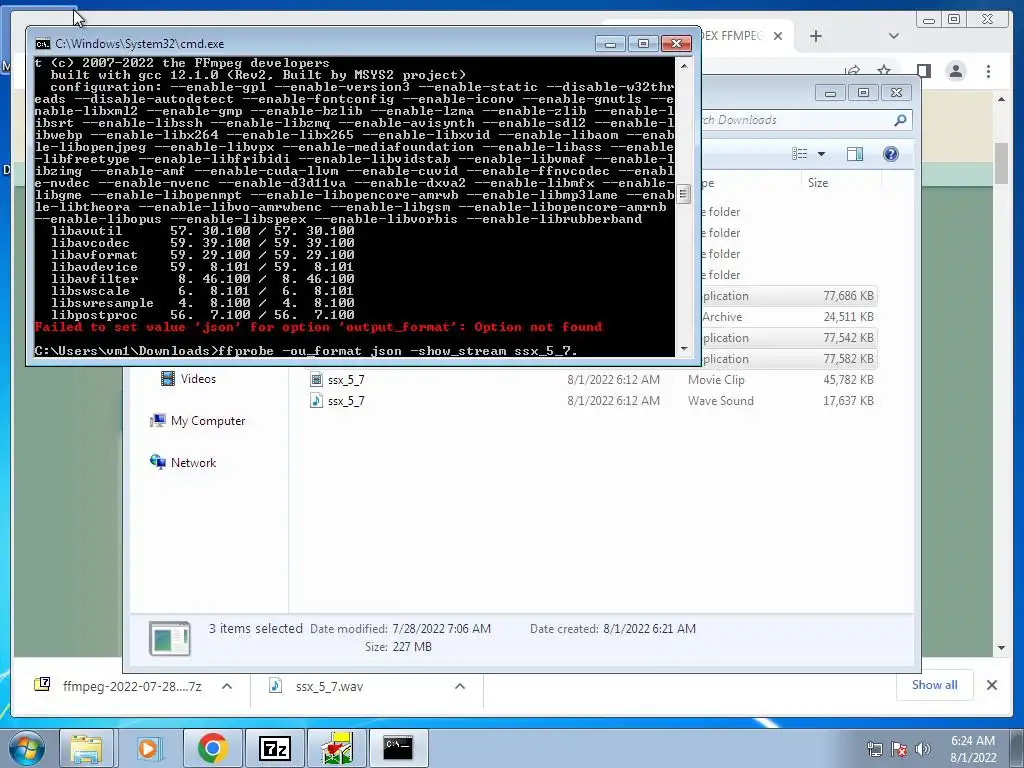
Task: Open the view options dropdown arrow in Explorer
Action: pos(822,154)
